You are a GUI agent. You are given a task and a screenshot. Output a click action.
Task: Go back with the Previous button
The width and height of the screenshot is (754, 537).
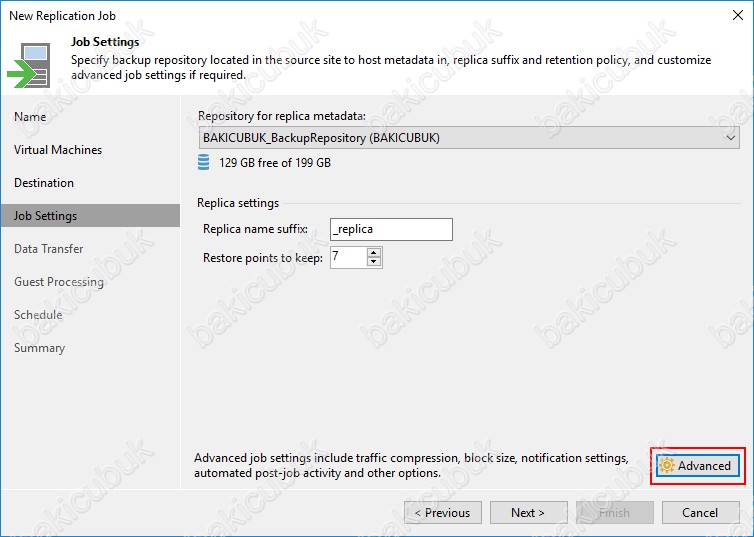coord(442,512)
